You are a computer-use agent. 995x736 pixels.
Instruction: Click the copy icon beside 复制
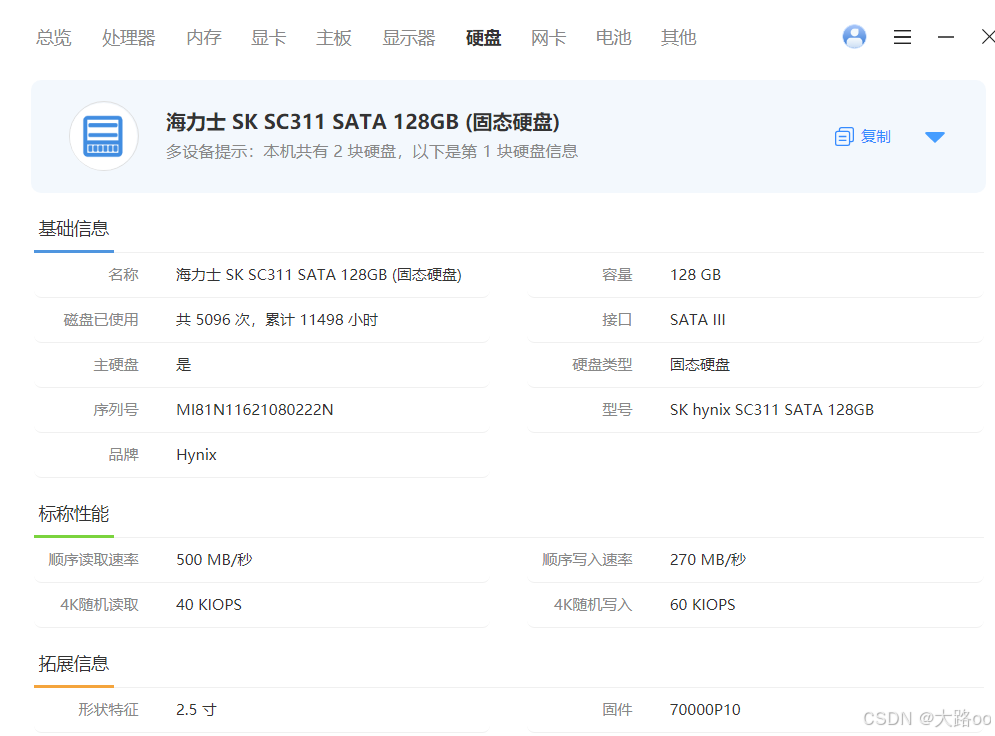pyautogui.click(x=844, y=136)
